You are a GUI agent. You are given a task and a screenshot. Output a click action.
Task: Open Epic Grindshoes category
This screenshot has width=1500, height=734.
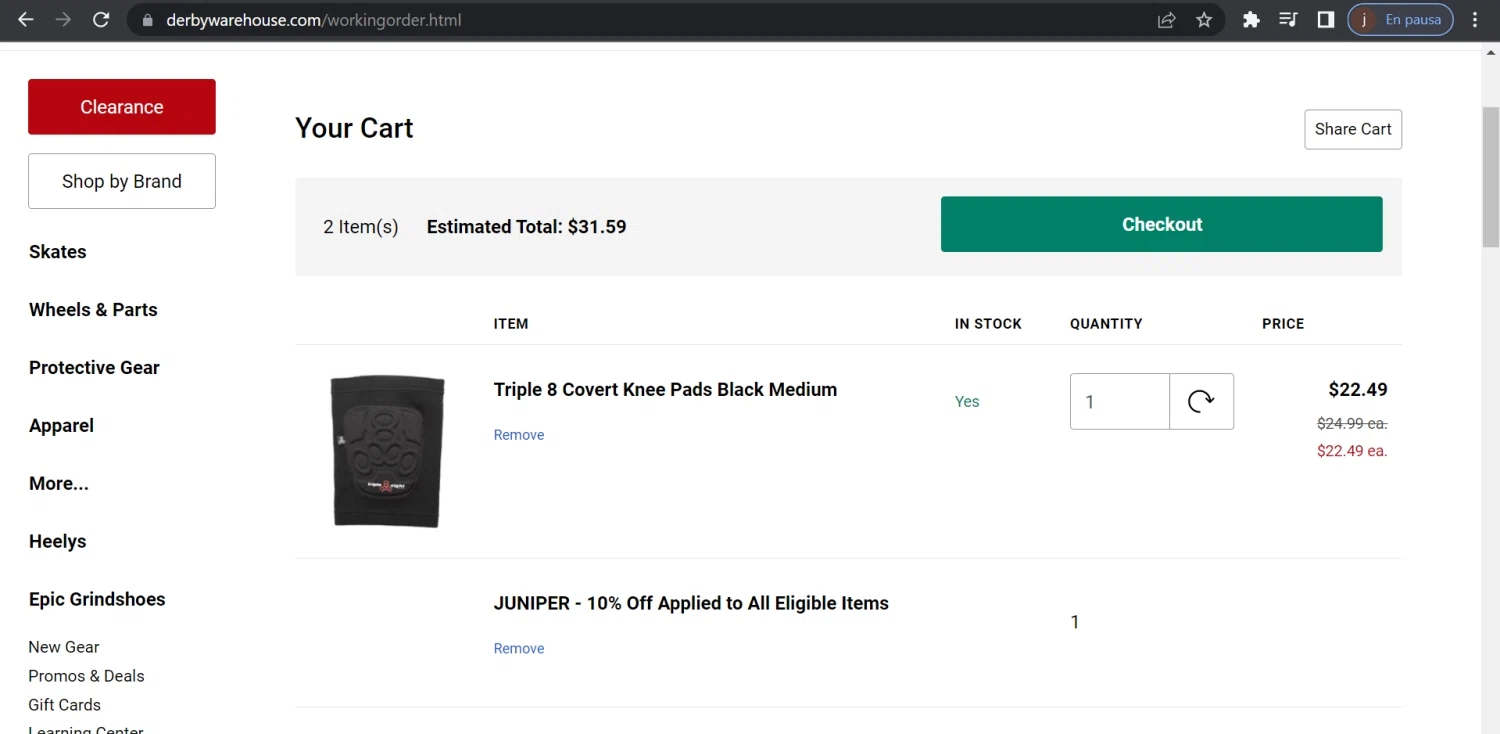coord(97,600)
